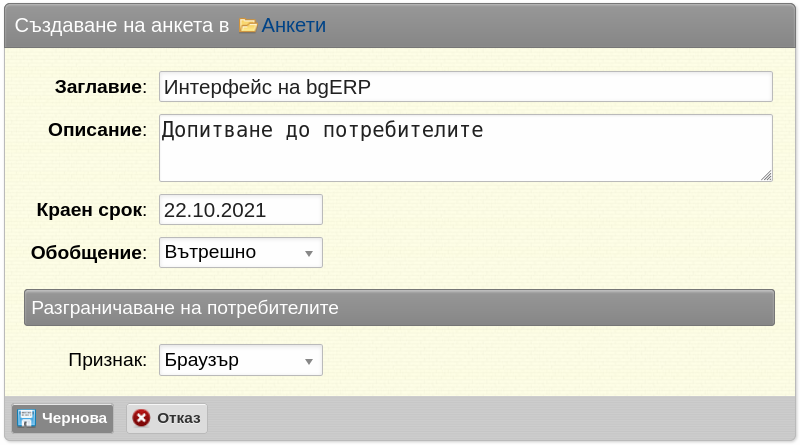Select the Краен срок date field
This screenshot has width=800, height=445.
(x=241, y=210)
